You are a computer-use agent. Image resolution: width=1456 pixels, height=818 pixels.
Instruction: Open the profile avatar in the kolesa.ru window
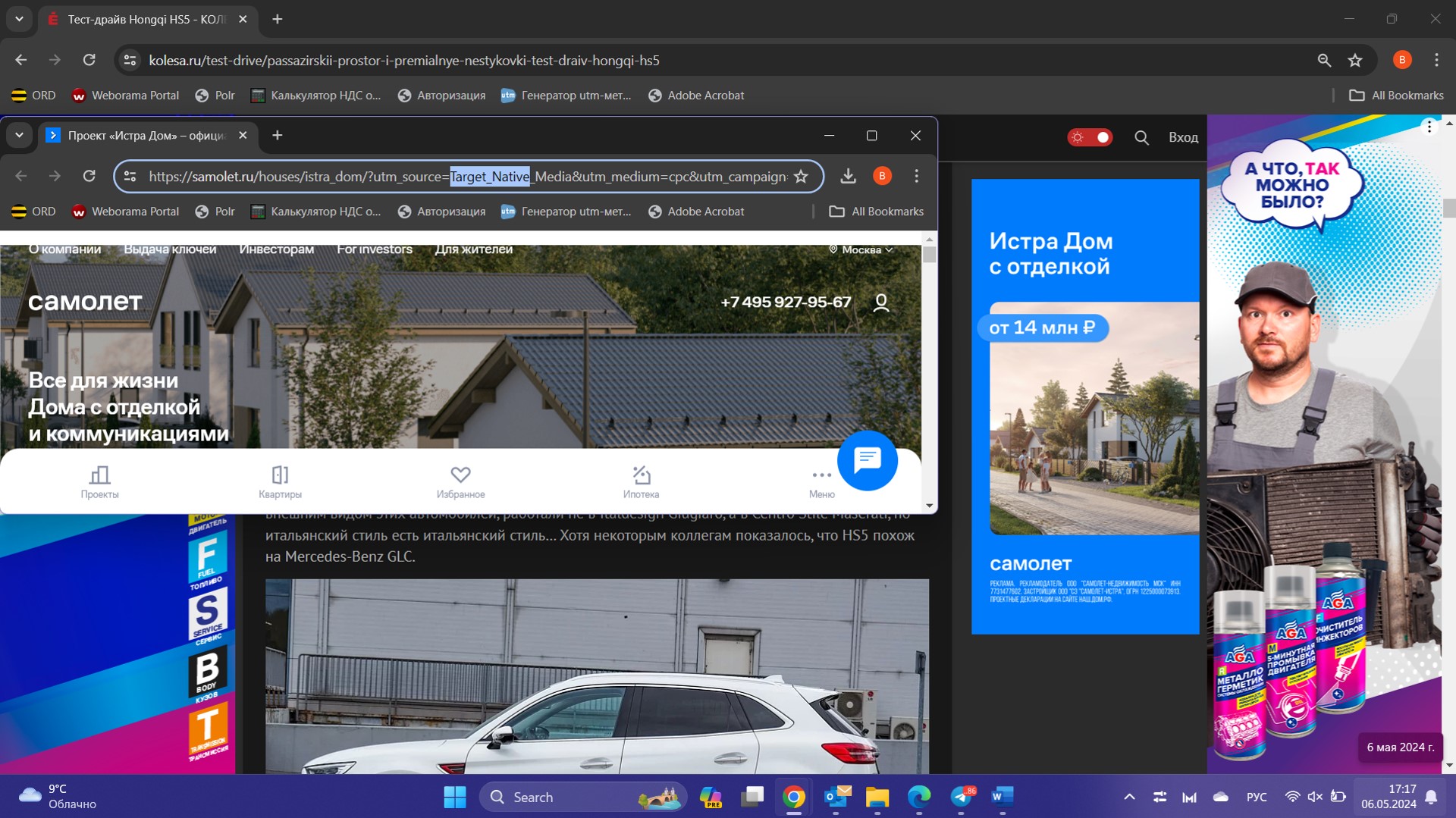[x=1402, y=60]
